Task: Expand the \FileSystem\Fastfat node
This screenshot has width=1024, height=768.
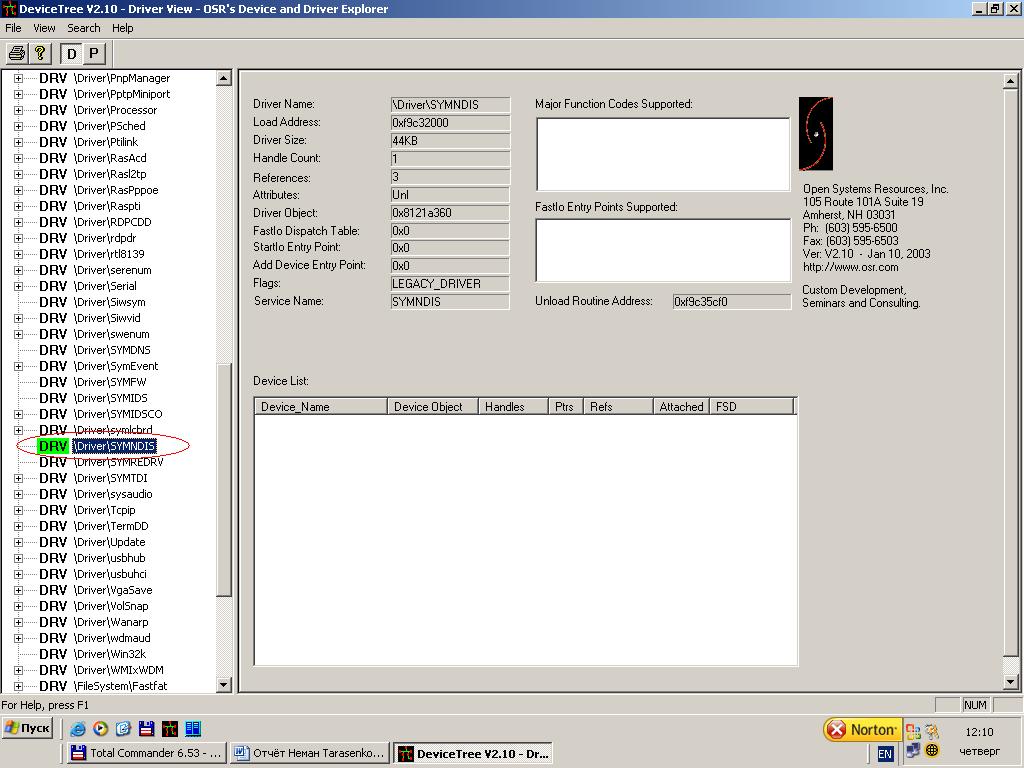Action: point(18,686)
